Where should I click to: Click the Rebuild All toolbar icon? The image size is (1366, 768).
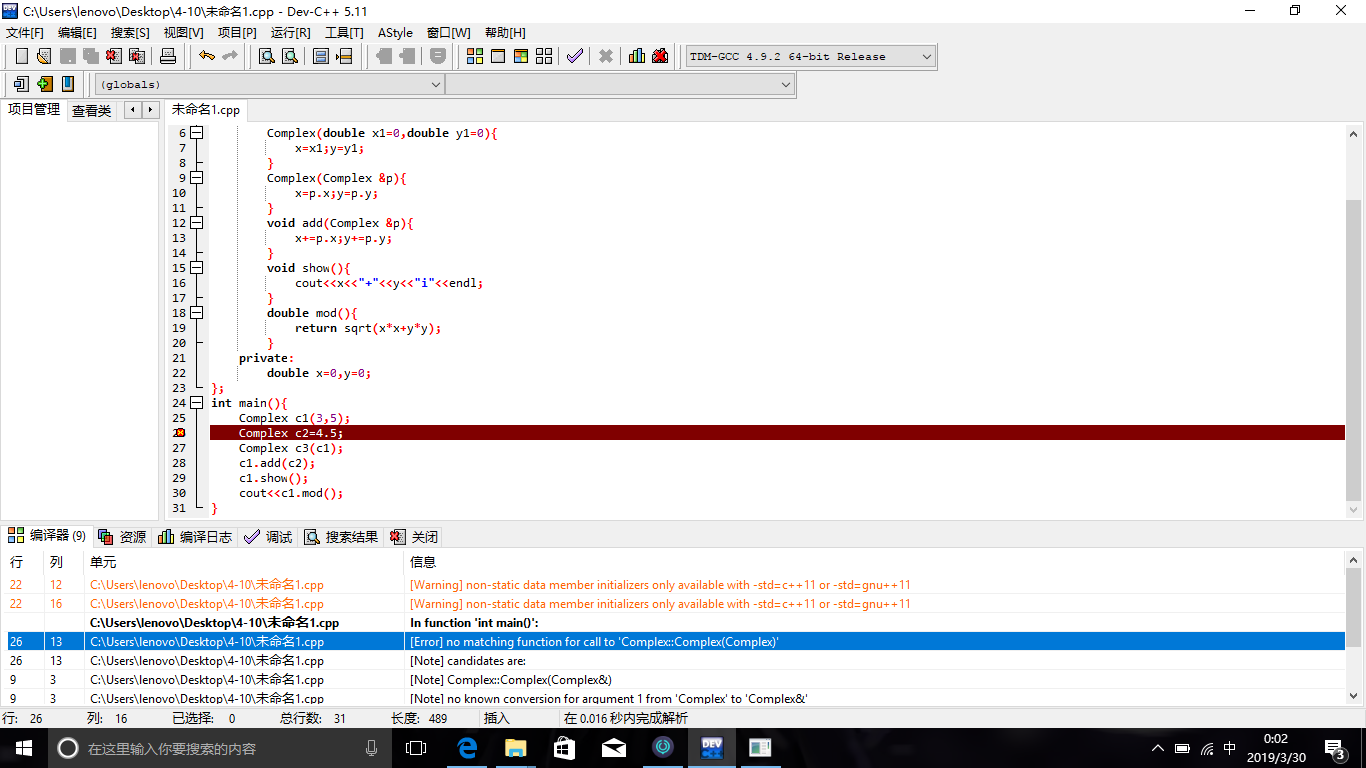[543, 56]
